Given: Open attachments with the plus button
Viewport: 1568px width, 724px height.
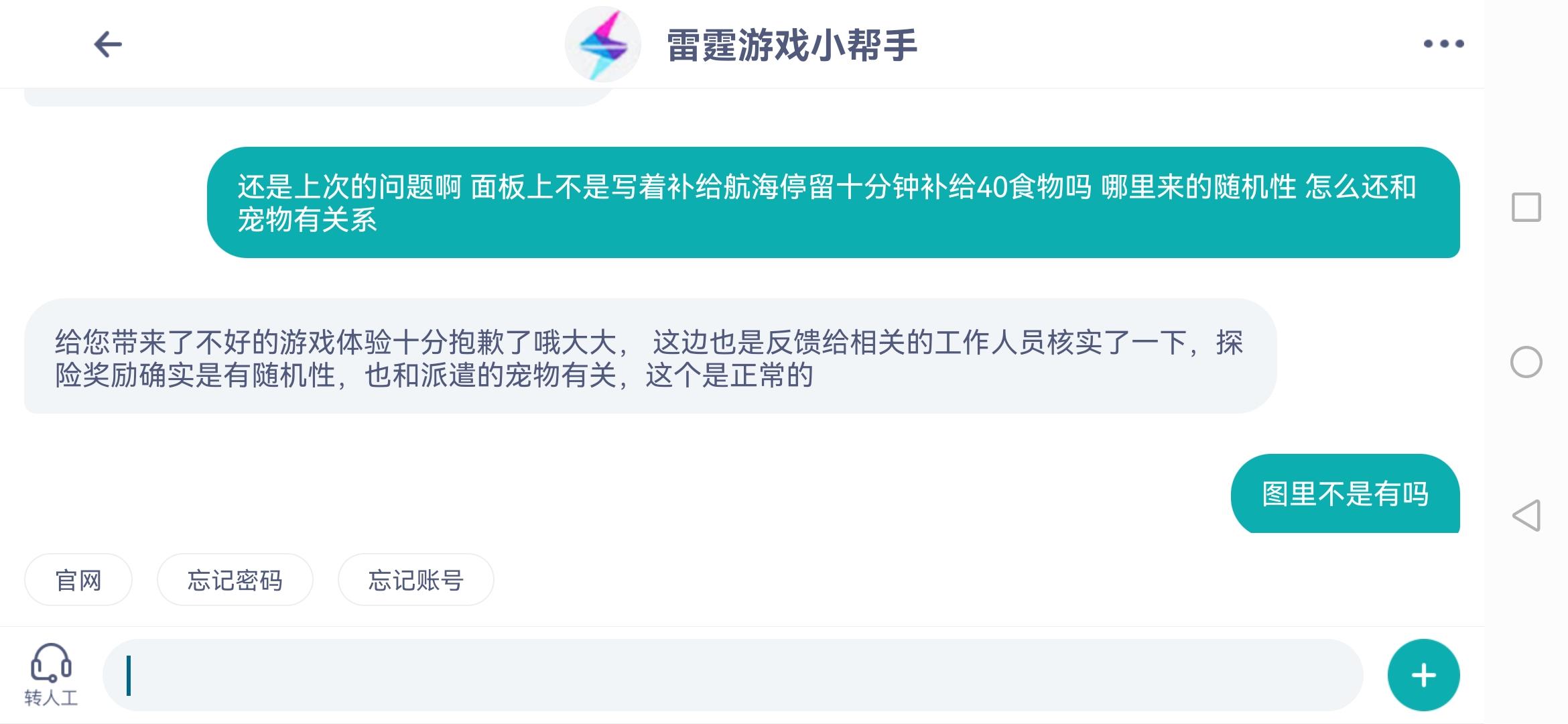Looking at the screenshot, I should [1423, 675].
